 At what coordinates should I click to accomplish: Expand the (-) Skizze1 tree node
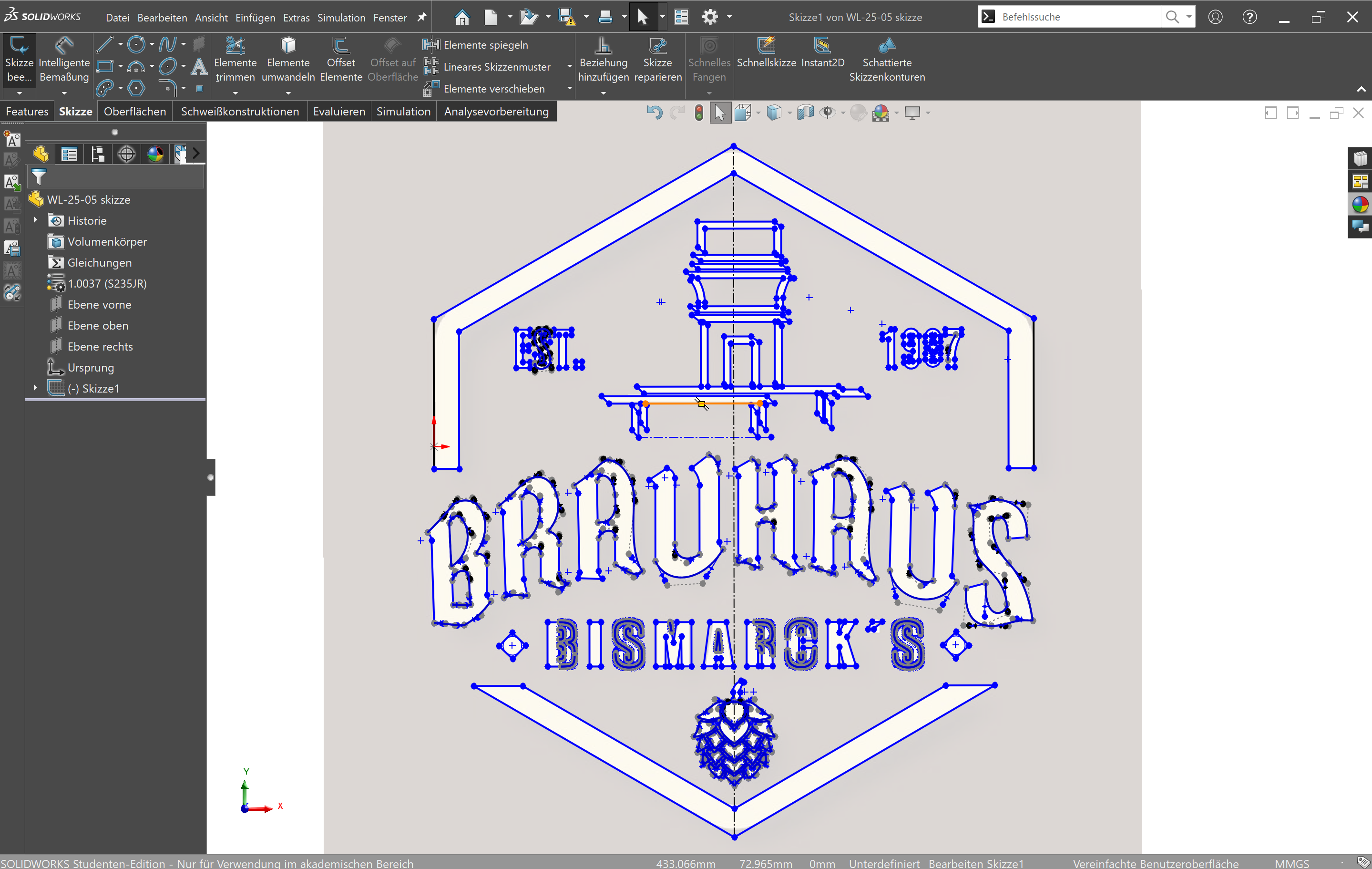[x=35, y=388]
